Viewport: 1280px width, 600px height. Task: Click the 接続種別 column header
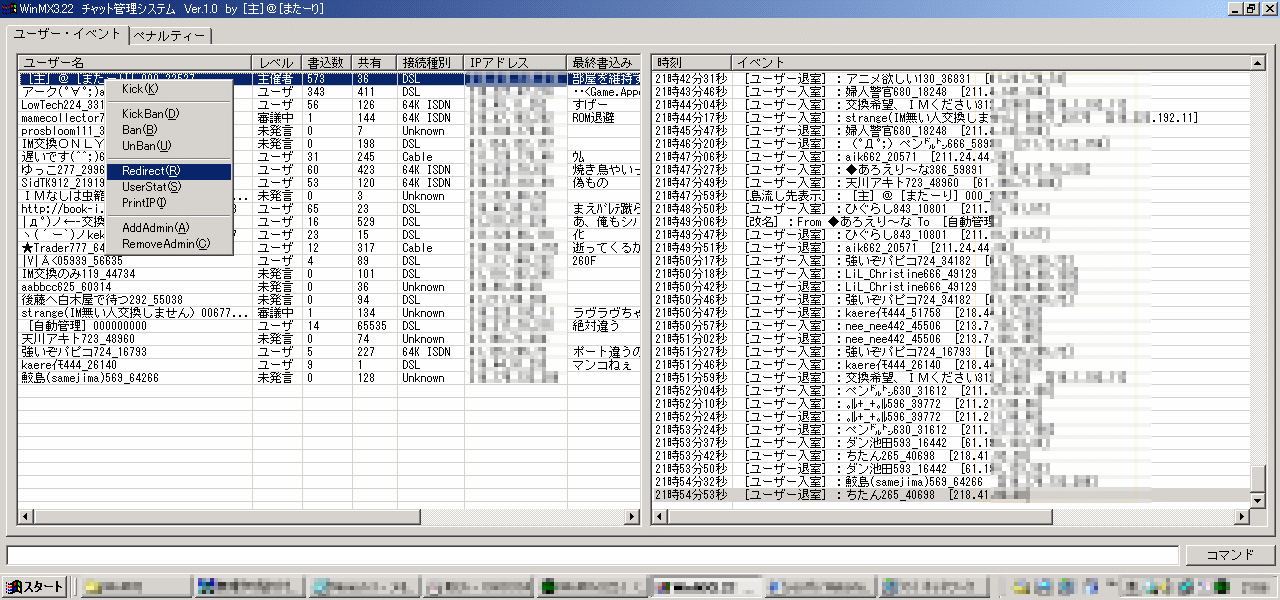[x=428, y=63]
